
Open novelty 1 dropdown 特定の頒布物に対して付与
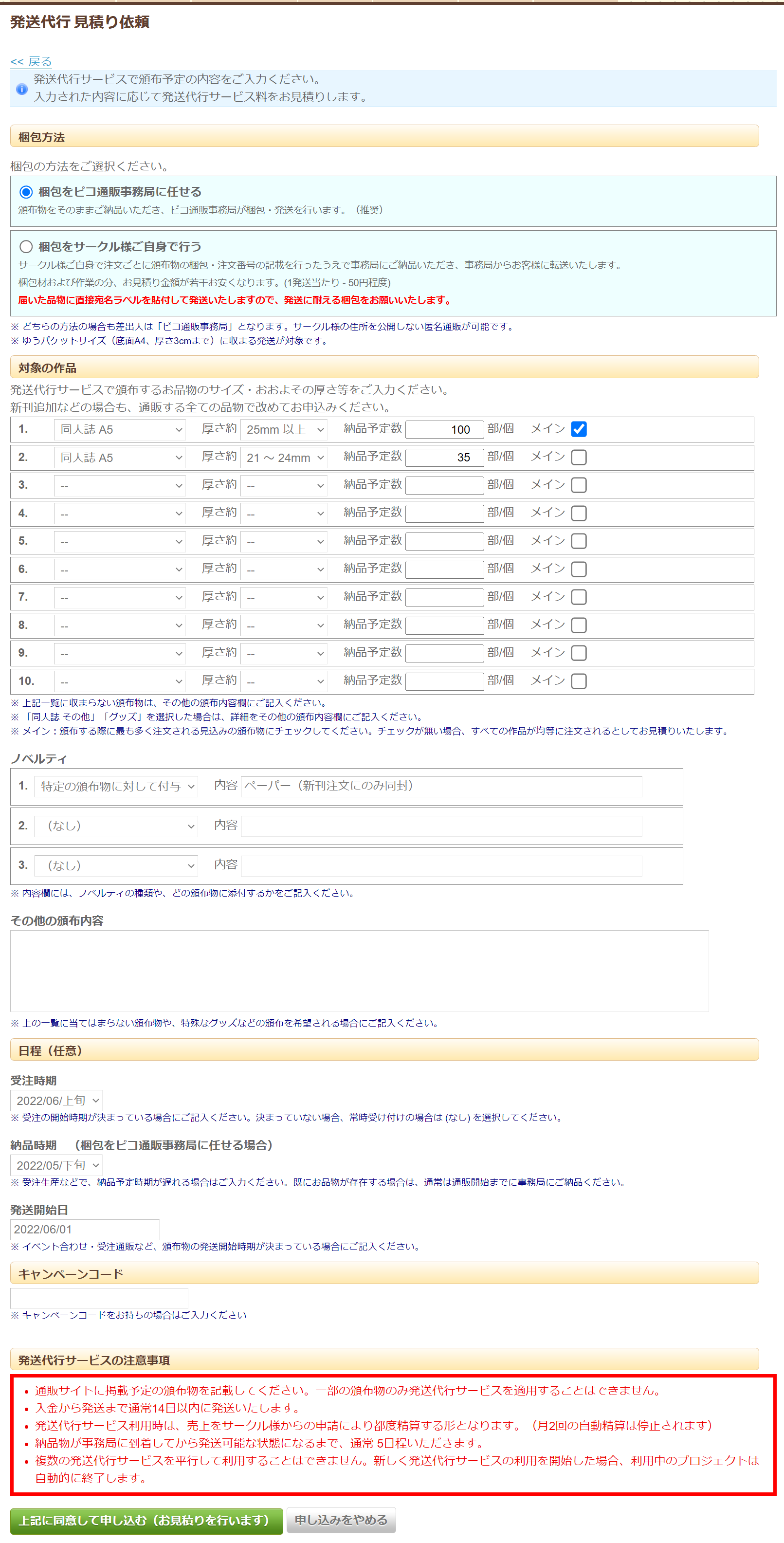tap(116, 787)
